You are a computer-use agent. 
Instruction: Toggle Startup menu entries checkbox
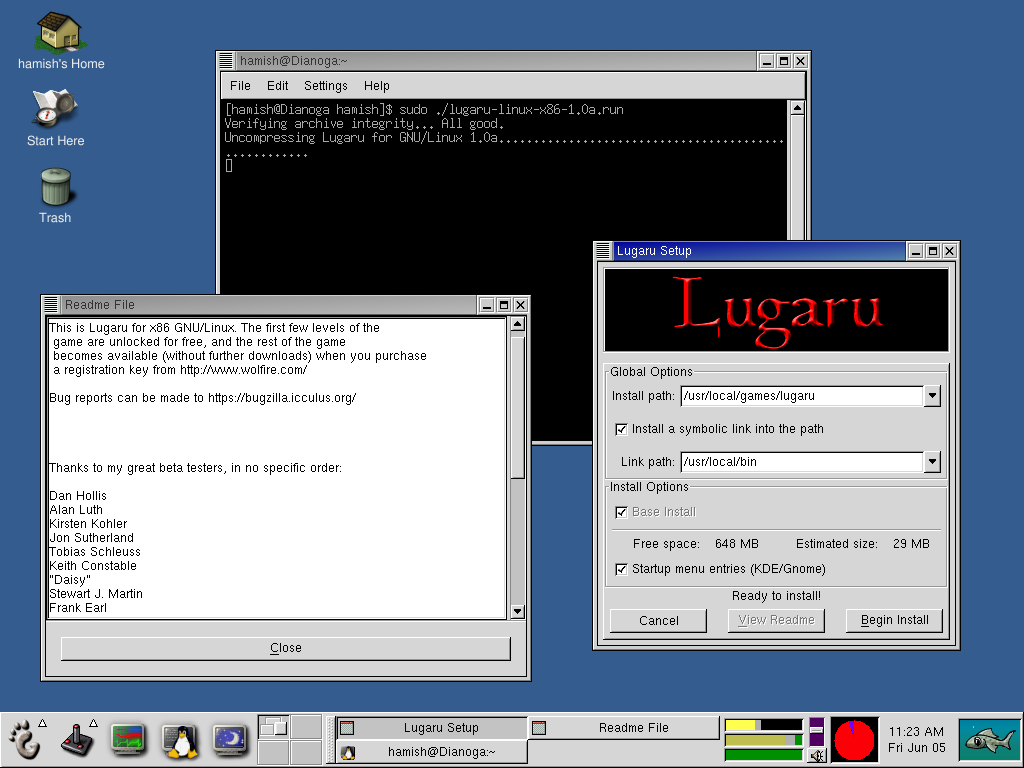621,569
